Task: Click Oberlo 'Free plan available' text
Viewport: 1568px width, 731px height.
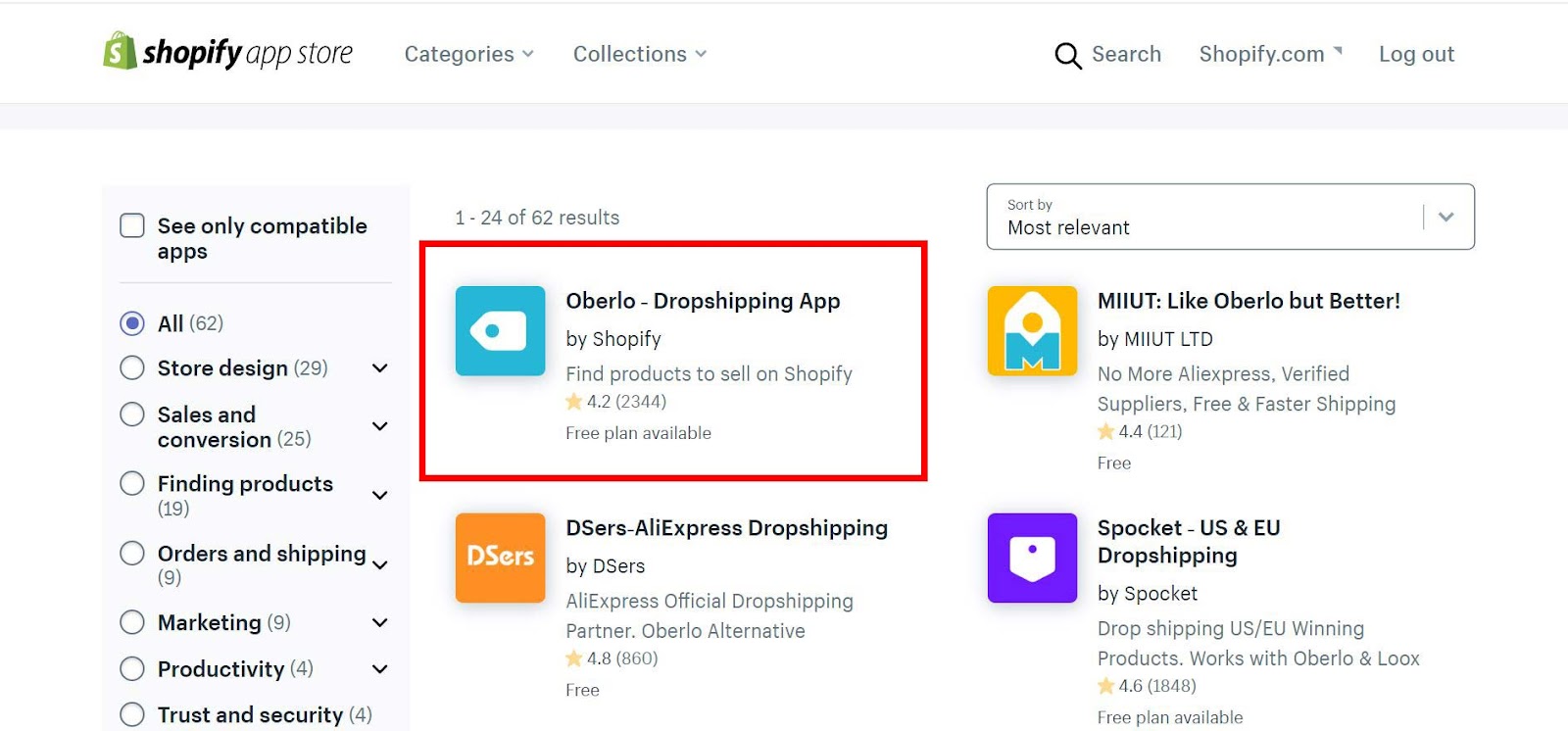Action: 638,433
